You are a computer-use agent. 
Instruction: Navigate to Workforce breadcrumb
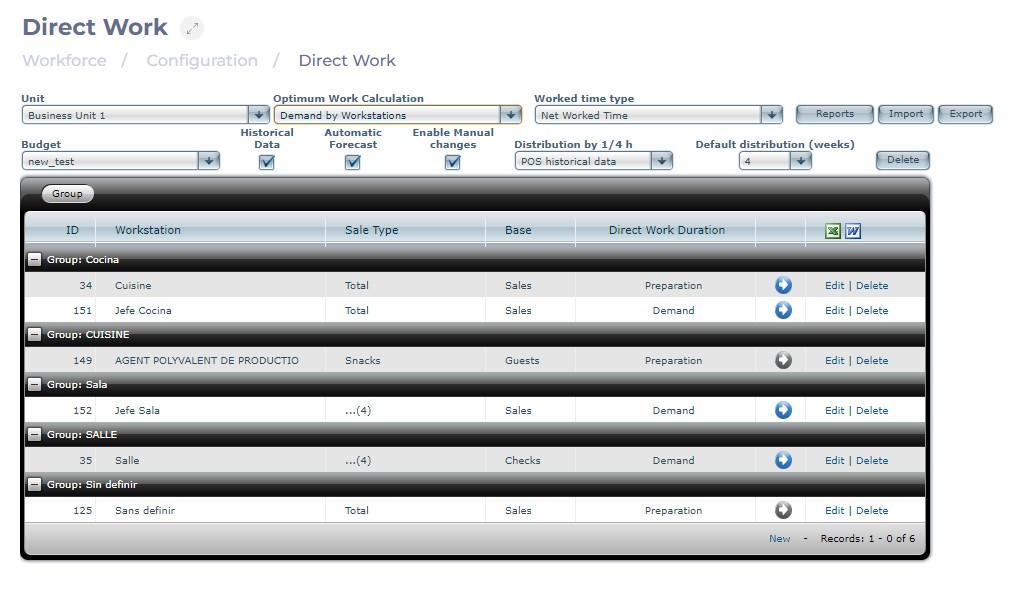[x=64, y=61]
